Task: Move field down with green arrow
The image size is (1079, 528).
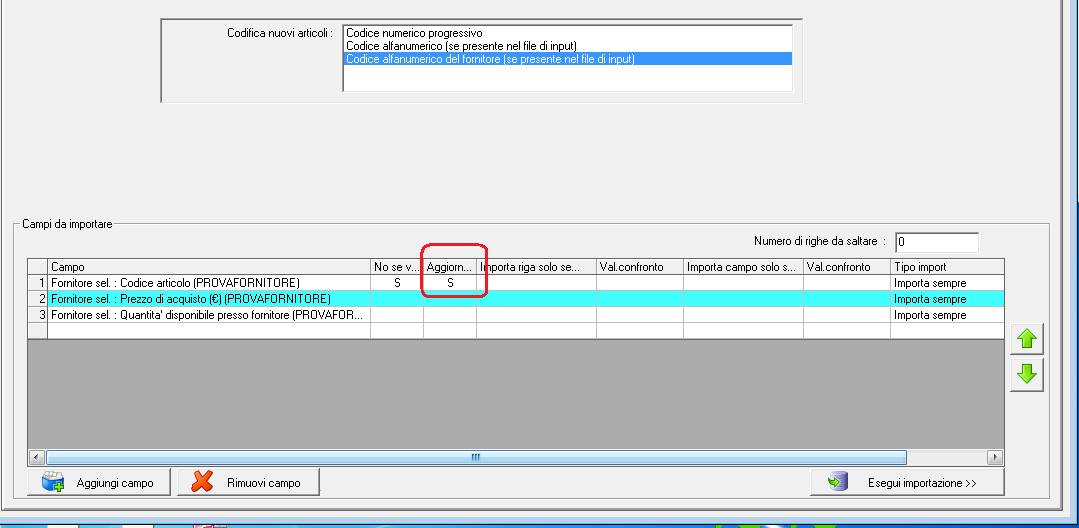Action: pos(1027,374)
